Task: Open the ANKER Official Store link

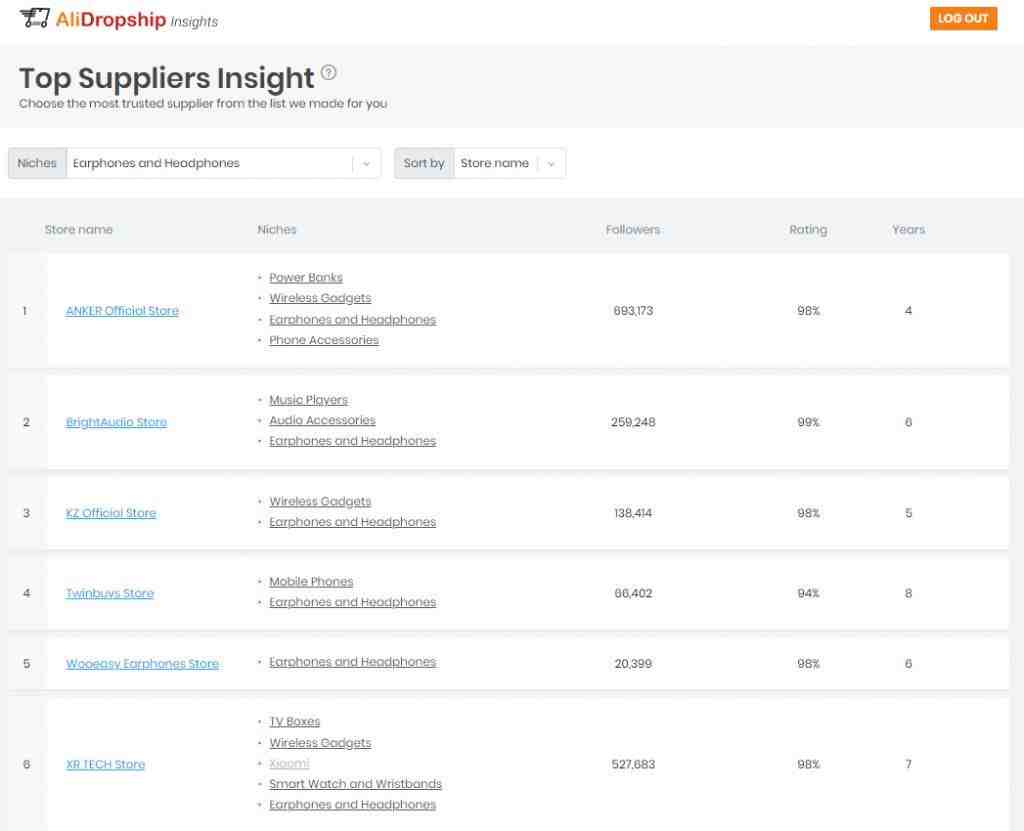Action: click(x=122, y=311)
